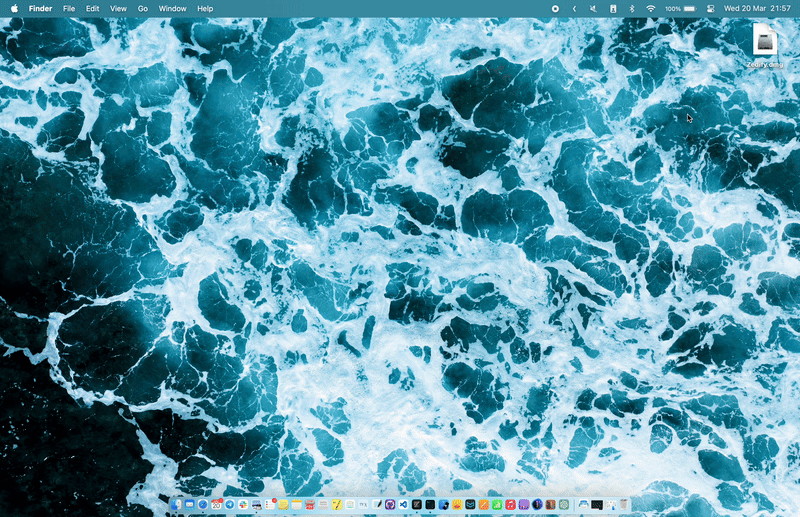Open the Wi-Fi status menu
Image resolution: width=800 pixels, height=517 pixels.
tap(651, 9)
